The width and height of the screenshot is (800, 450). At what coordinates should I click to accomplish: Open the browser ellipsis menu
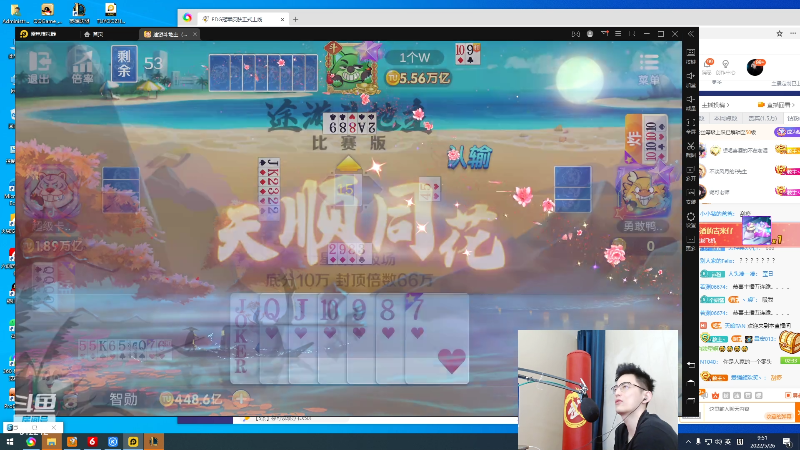coord(793,34)
